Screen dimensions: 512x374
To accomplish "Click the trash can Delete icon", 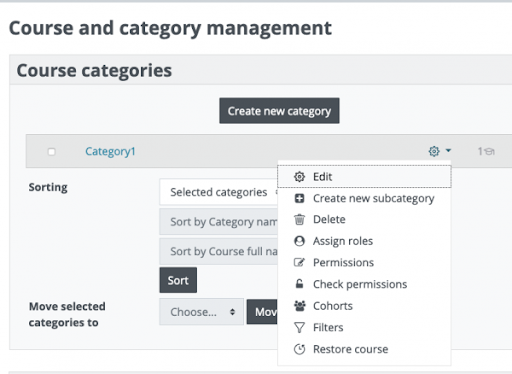I will [299, 220].
